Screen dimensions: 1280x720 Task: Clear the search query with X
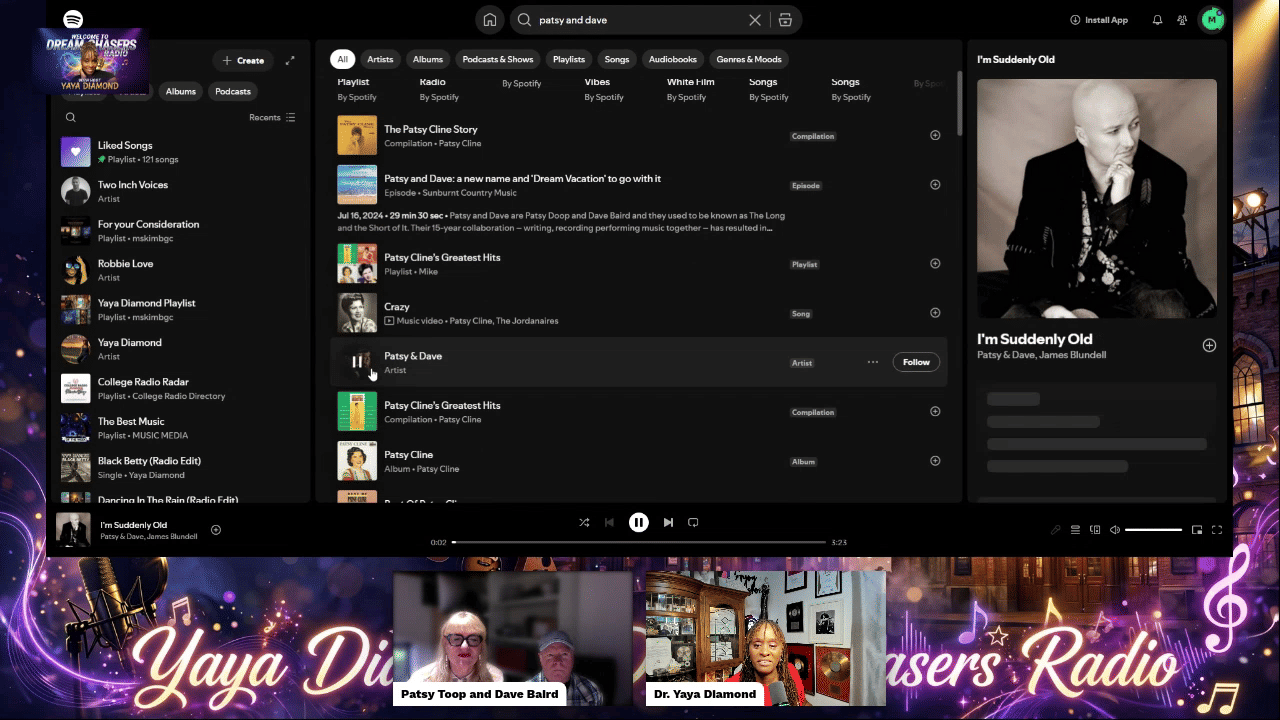point(755,20)
